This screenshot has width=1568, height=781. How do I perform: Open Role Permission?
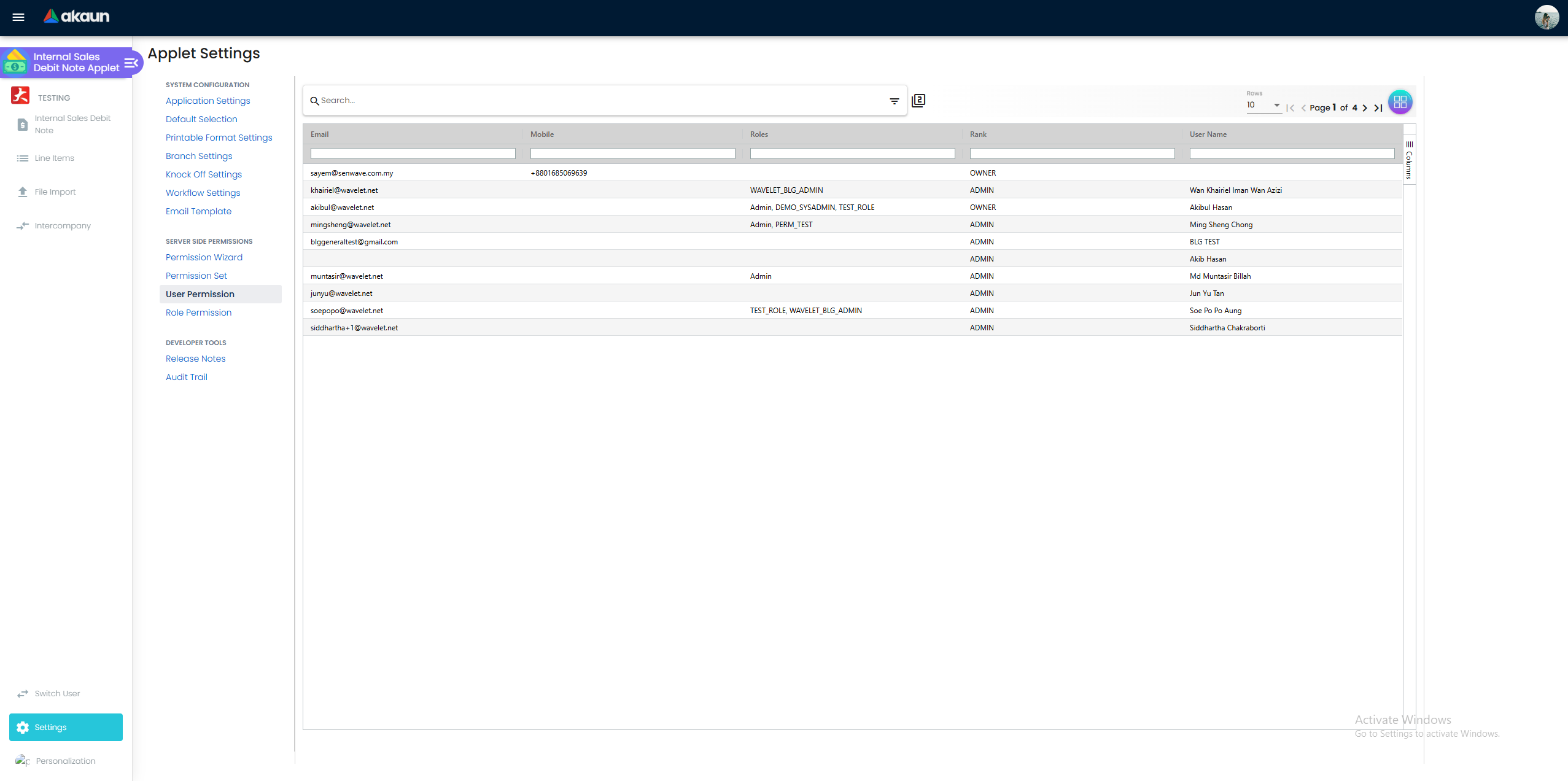click(199, 313)
